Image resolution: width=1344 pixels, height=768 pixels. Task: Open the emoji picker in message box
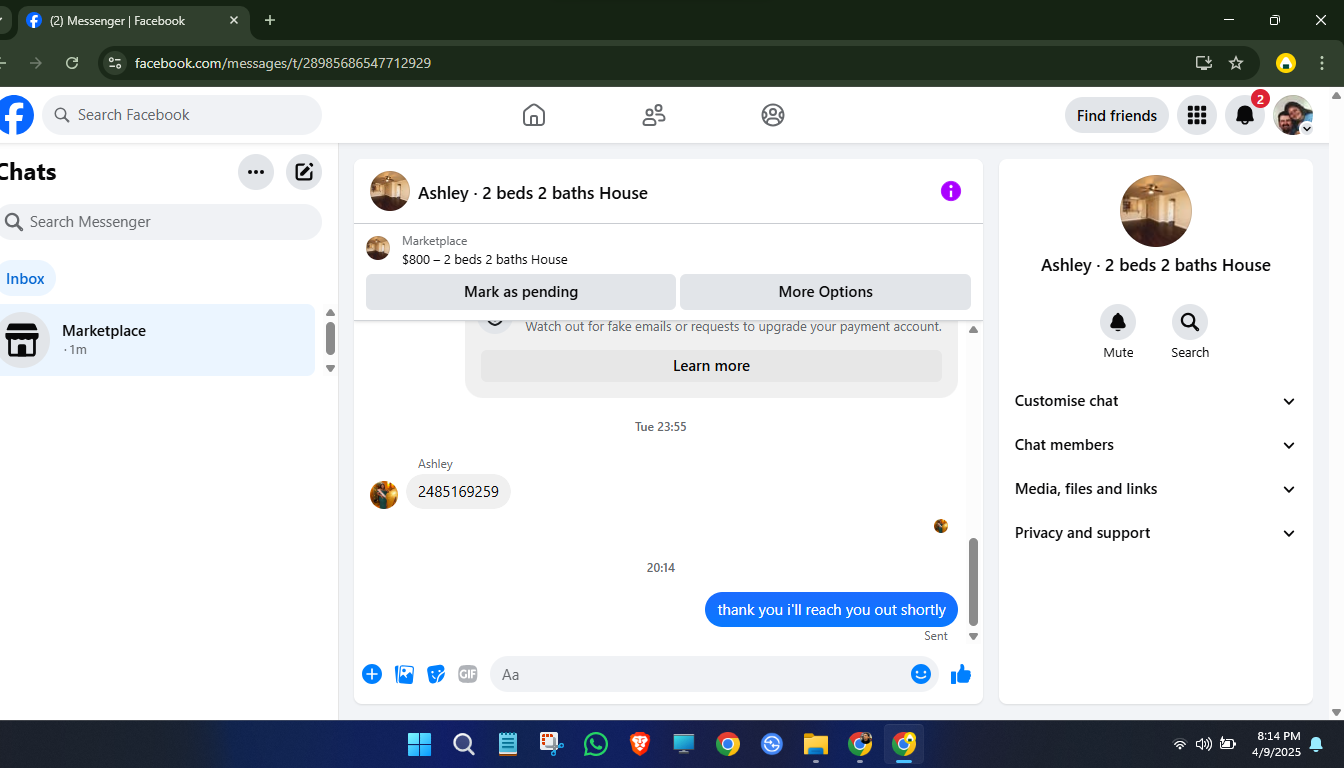[x=921, y=674]
